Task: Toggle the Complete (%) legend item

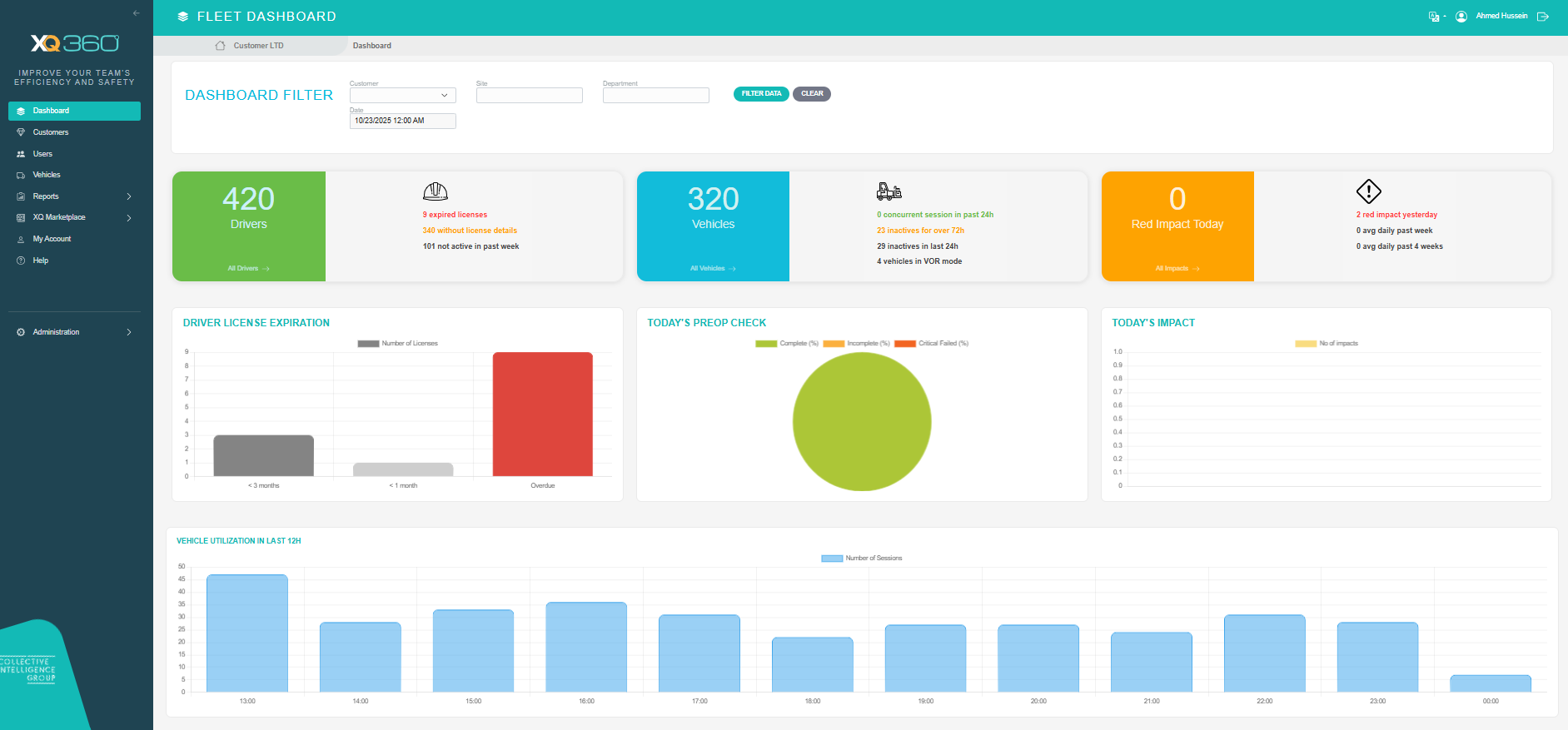Action: pos(787,344)
